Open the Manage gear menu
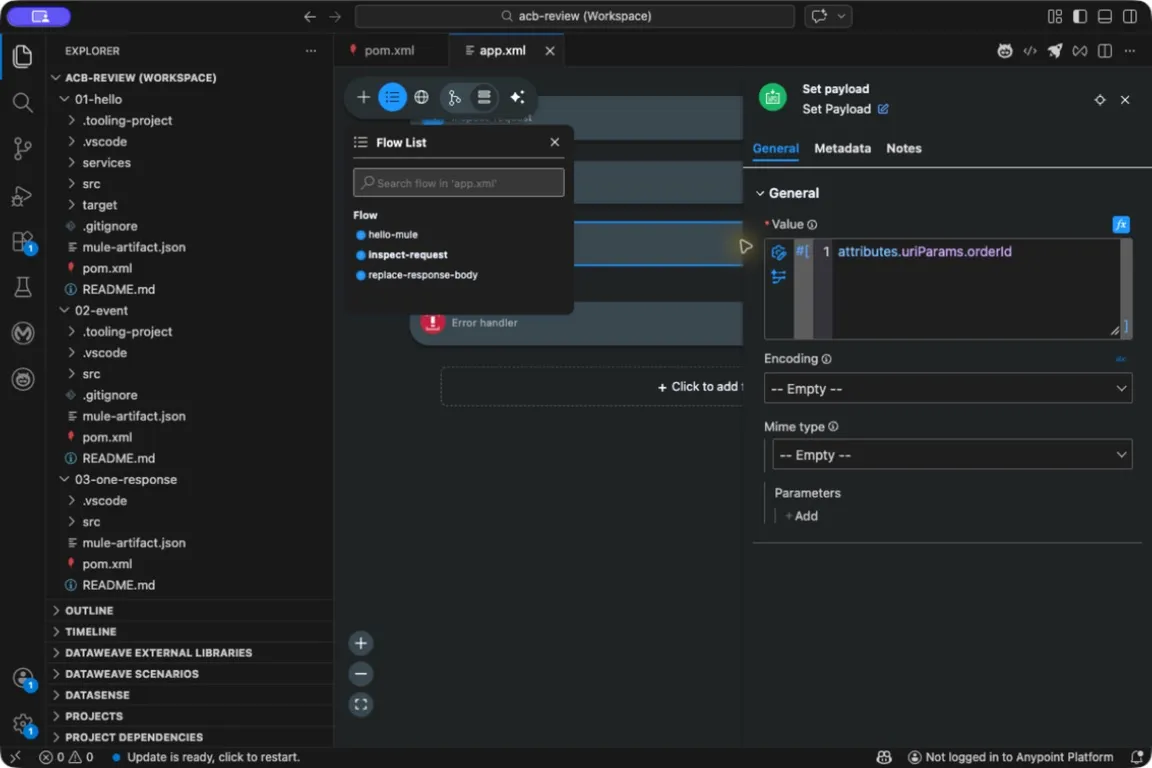This screenshot has width=1152, height=768. click(24, 724)
